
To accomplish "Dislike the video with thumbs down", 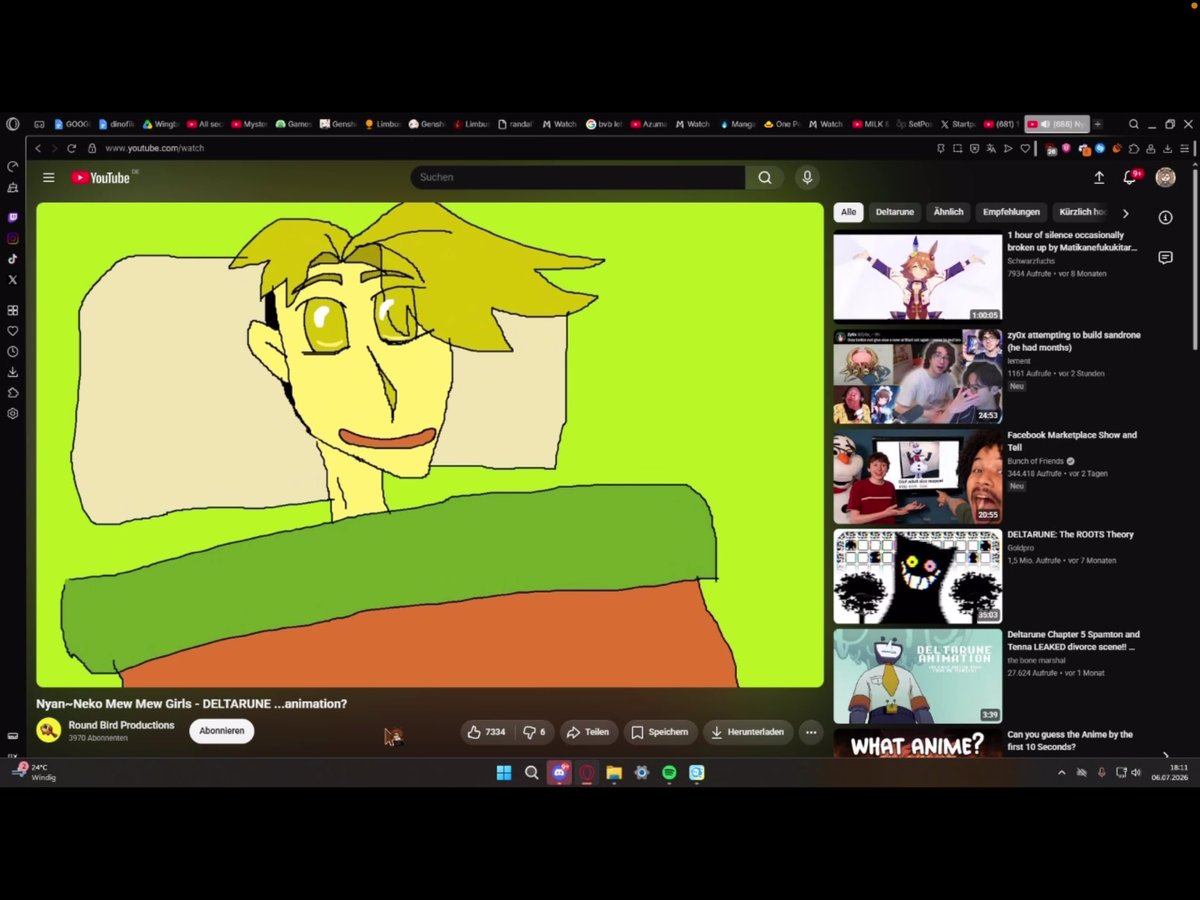I will coord(535,732).
